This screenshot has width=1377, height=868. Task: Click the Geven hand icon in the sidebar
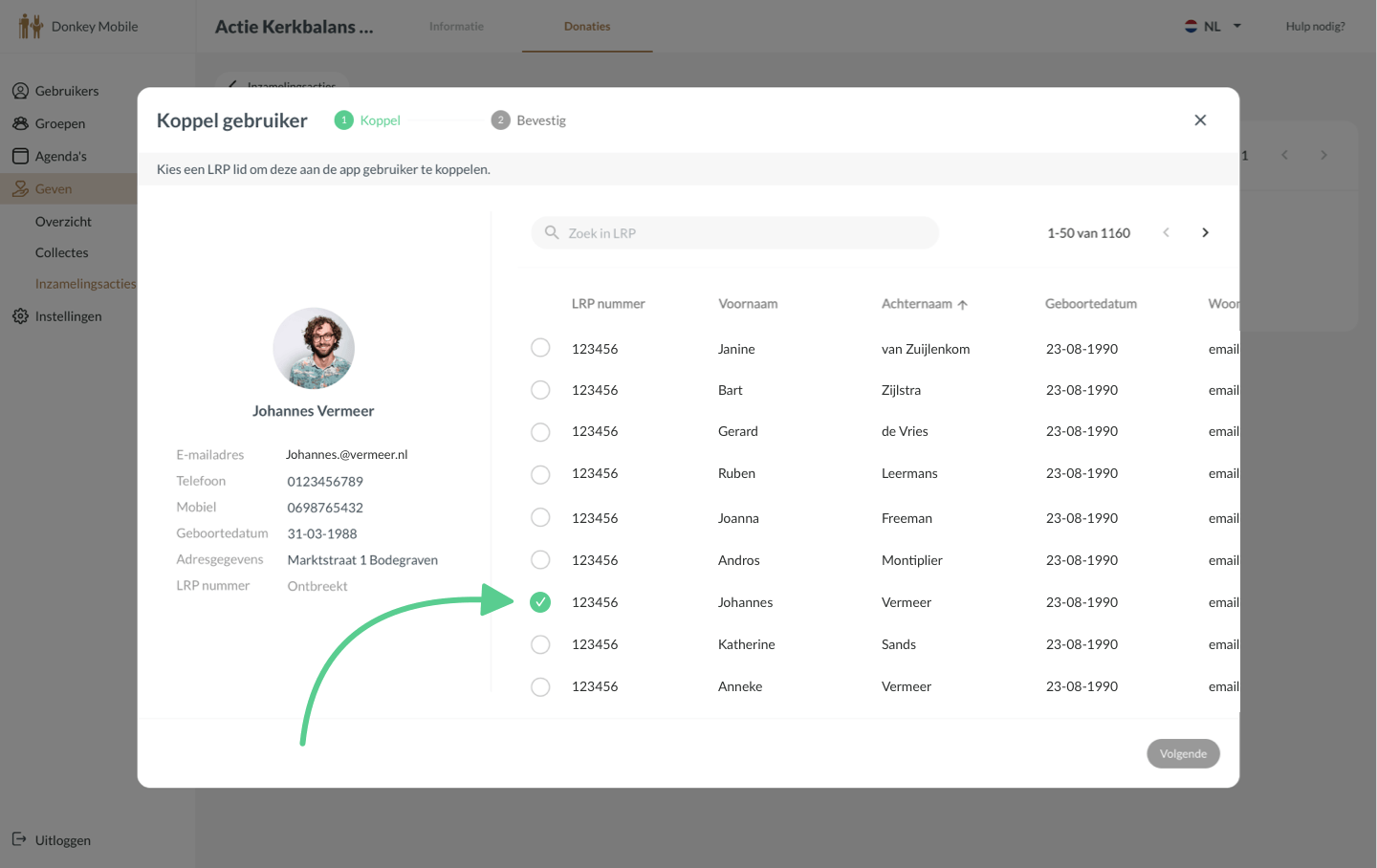point(20,188)
